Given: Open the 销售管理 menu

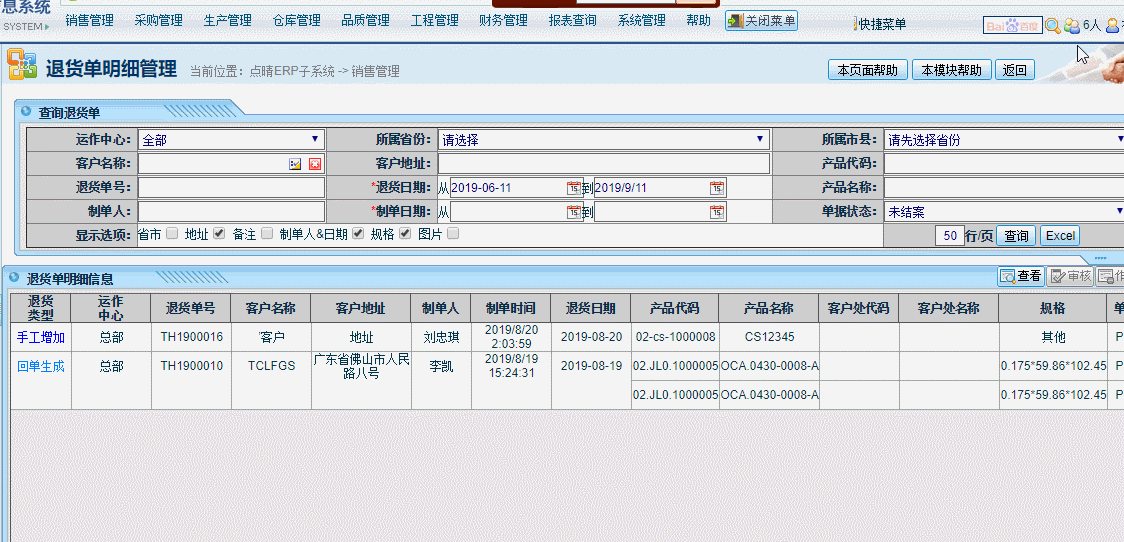Looking at the screenshot, I should pos(89,20).
